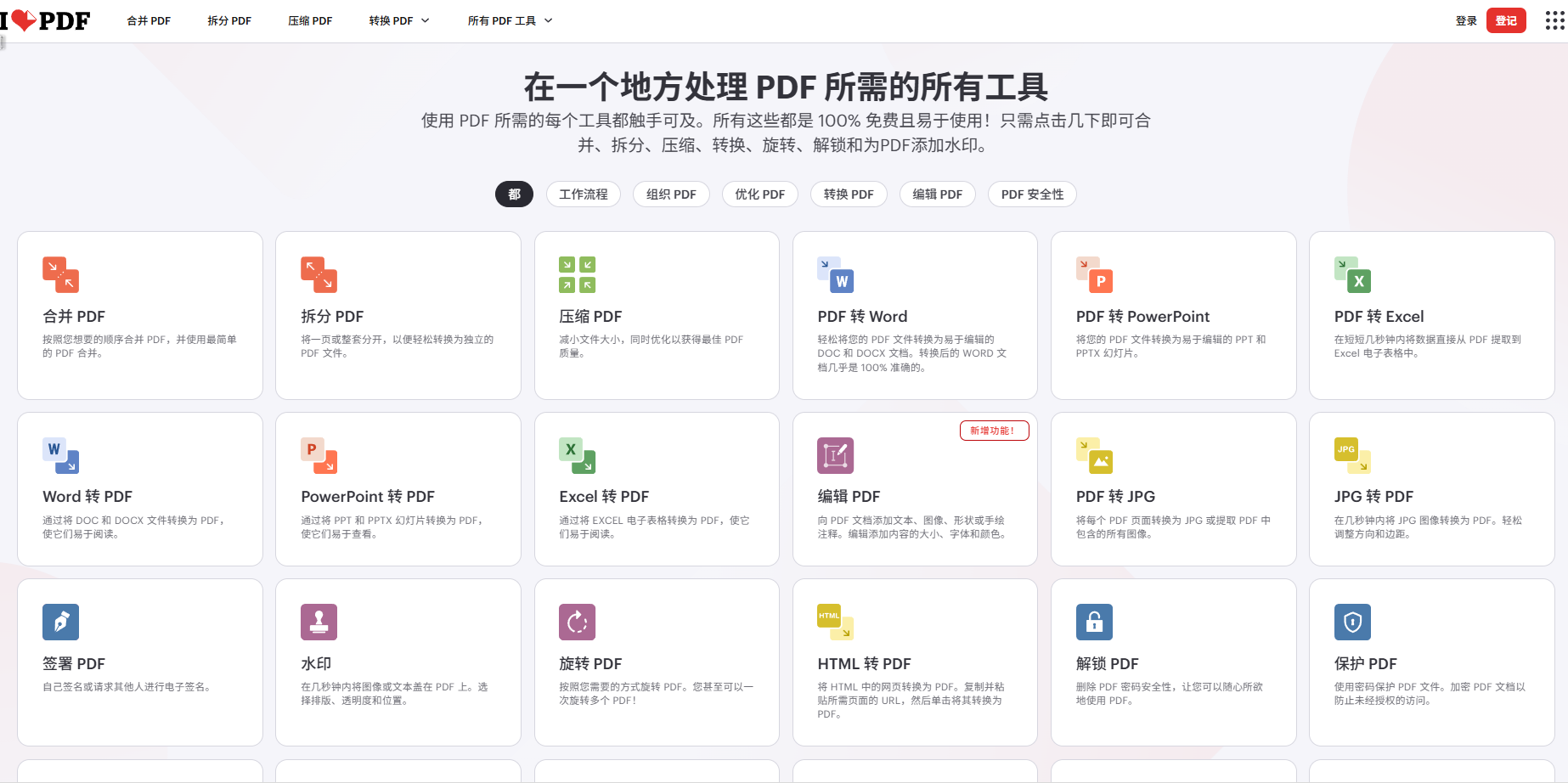Image resolution: width=1568 pixels, height=783 pixels.
Task: Open the 签署 PDF card title
Action: (x=74, y=664)
